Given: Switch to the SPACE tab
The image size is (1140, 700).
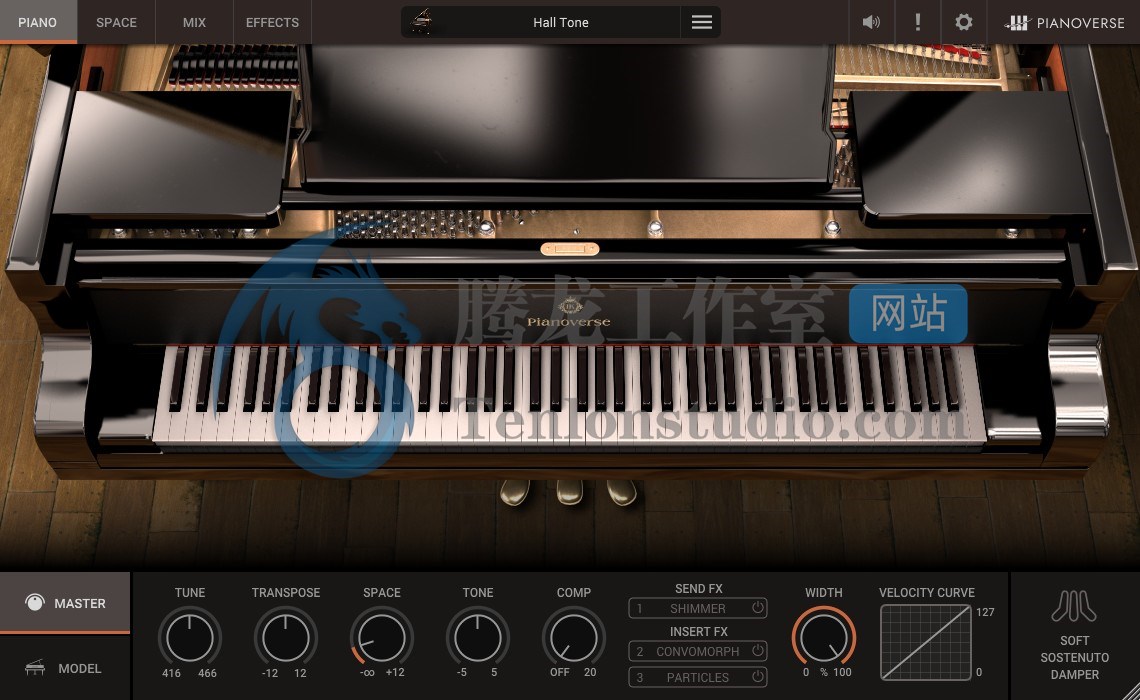Looking at the screenshot, I should pos(116,22).
